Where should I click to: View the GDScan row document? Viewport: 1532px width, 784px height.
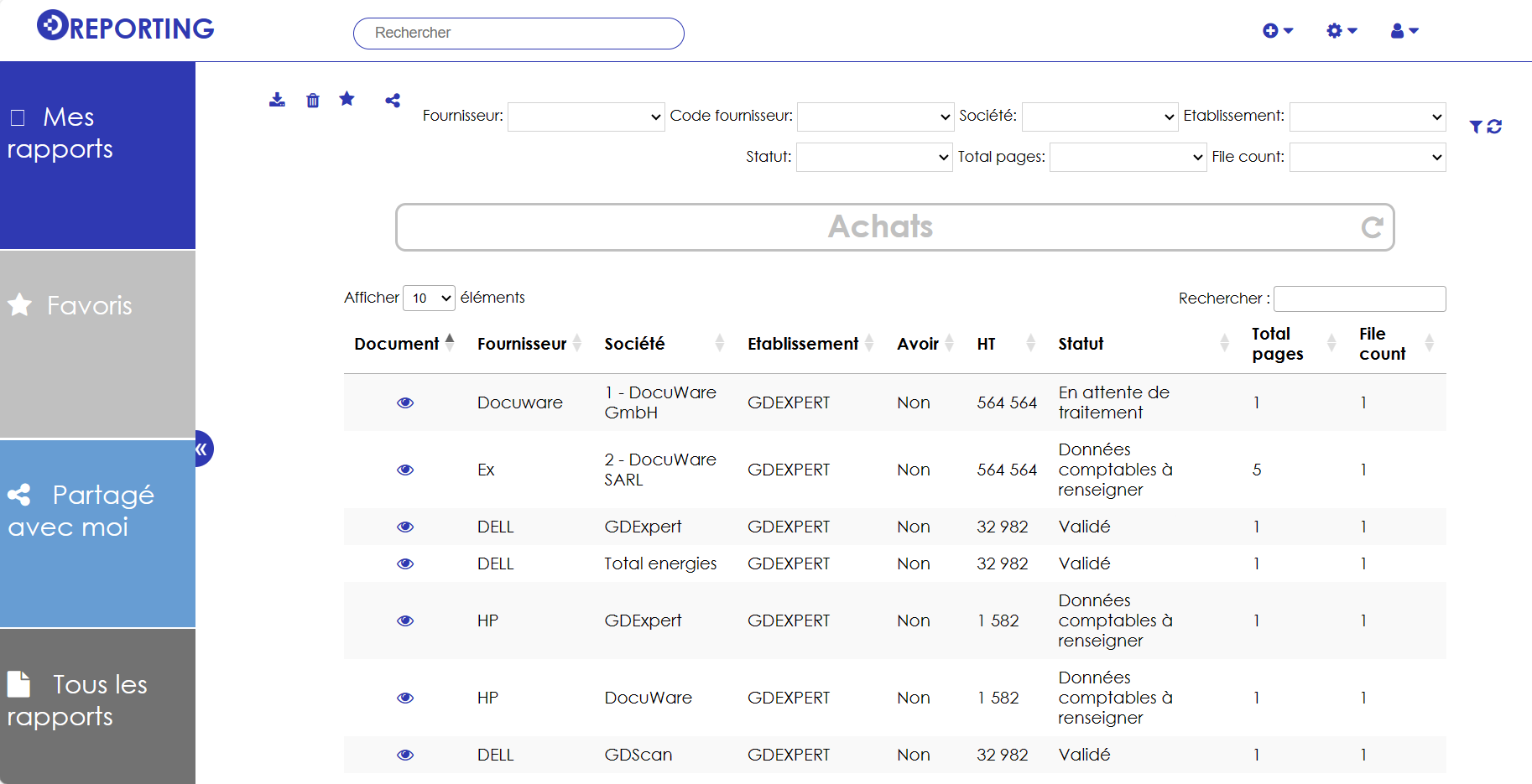coord(405,755)
